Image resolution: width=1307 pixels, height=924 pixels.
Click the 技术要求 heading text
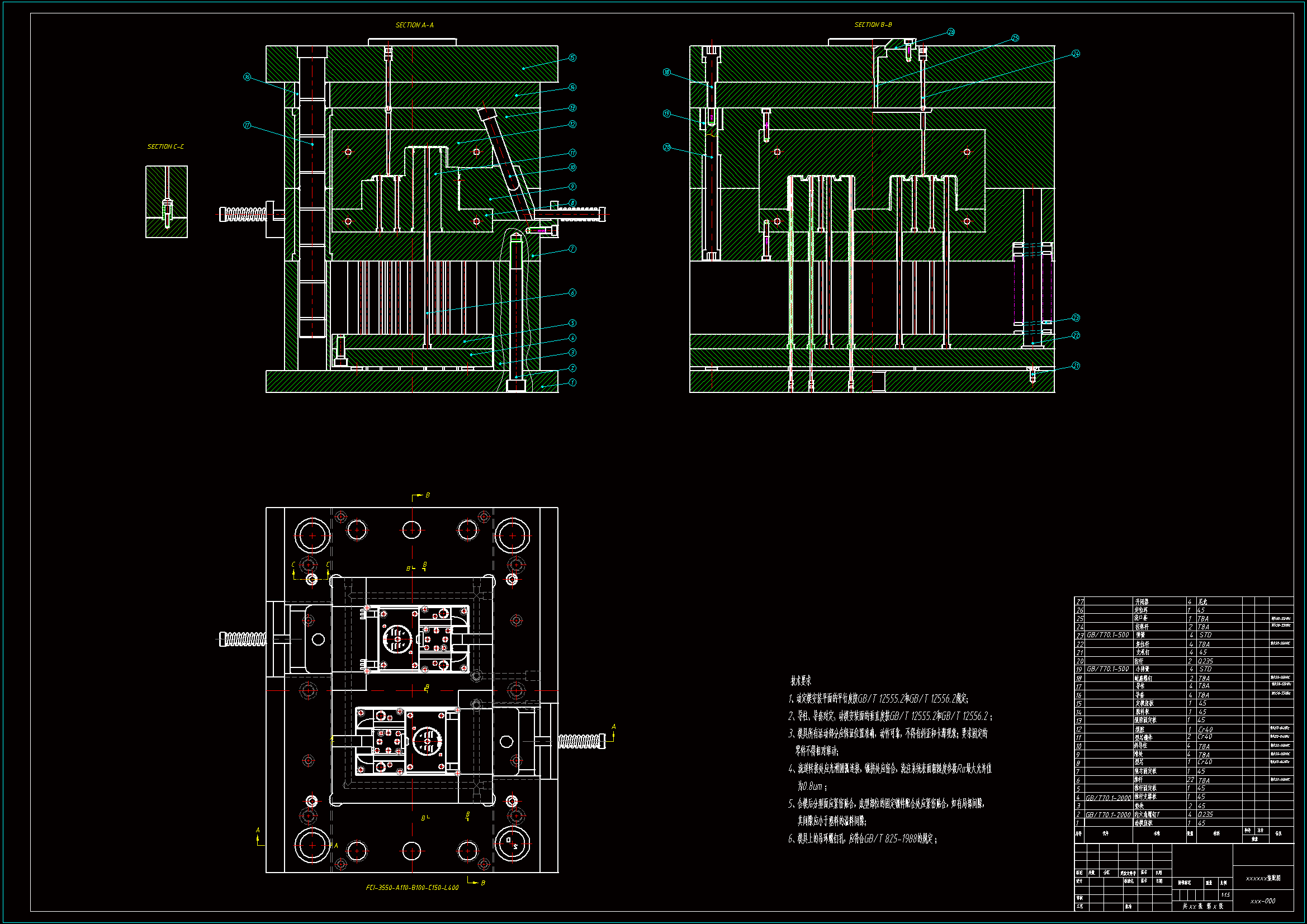pyautogui.click(x=801, y=681)
